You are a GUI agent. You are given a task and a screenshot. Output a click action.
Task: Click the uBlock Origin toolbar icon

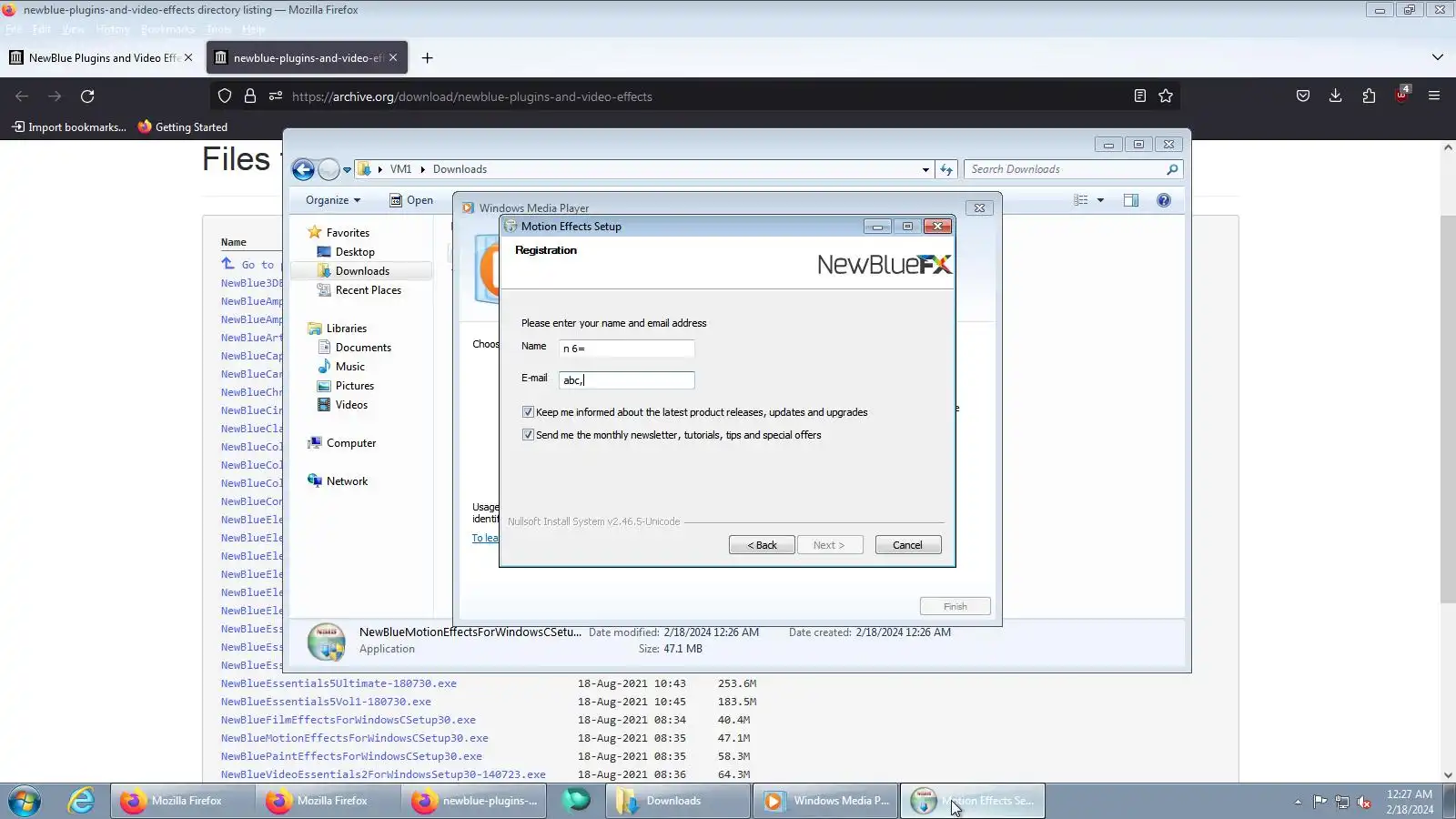pyautogui.click(x=1401, y=96)
